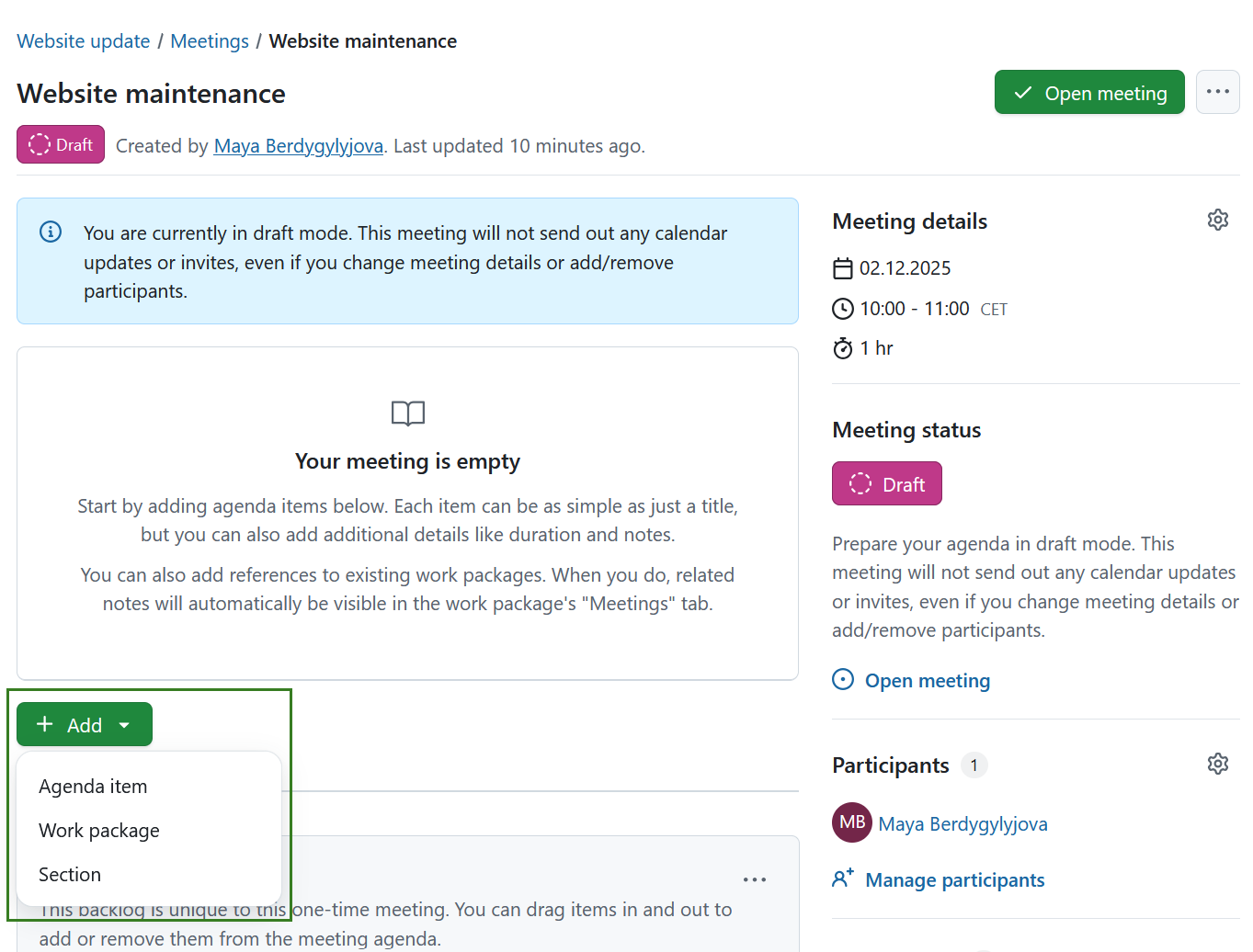Click the open book icon above empty meeting message
Screen dimensions: 1253x952
(x=407, y=414)
